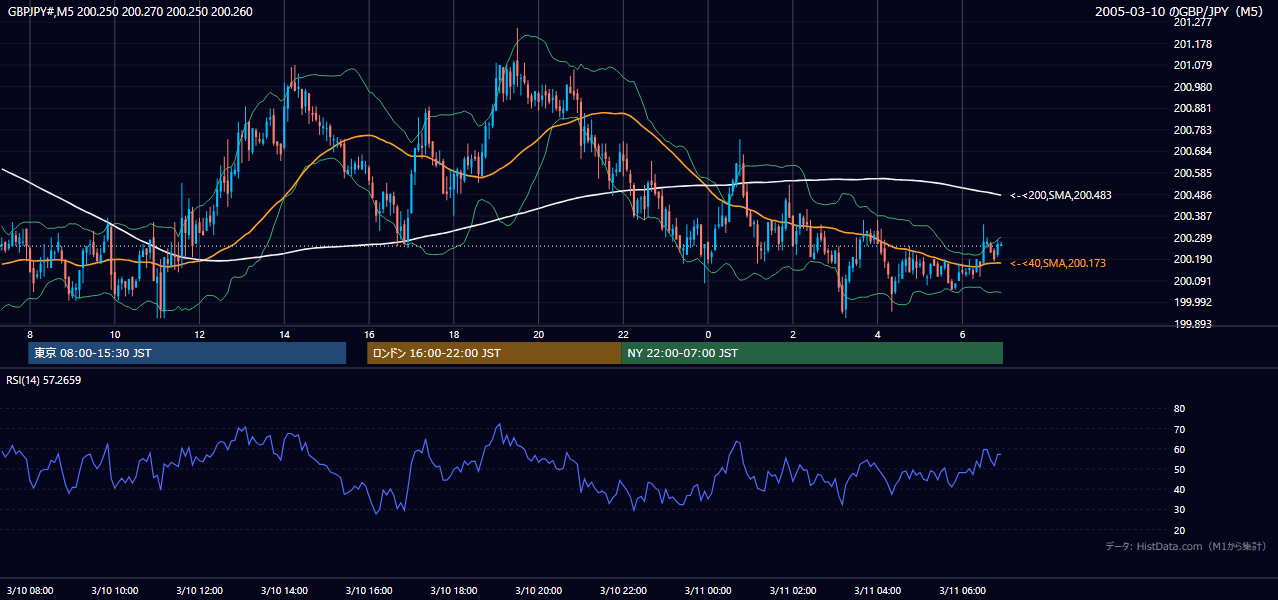Click the 3/10 20:00 time label
1278x600 pixels.
[538, 591]
